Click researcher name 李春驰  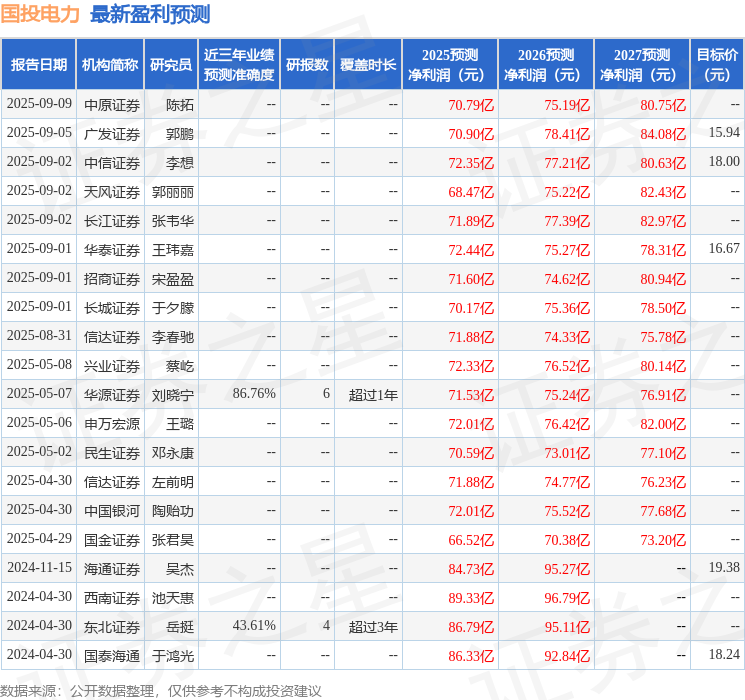tap(173, 337)
